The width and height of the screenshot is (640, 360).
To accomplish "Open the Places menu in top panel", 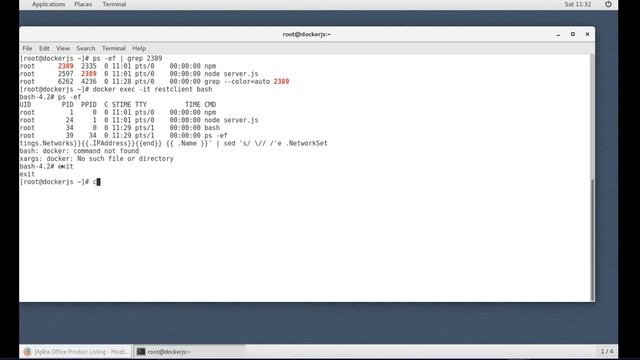I will [x=83, y=4].
